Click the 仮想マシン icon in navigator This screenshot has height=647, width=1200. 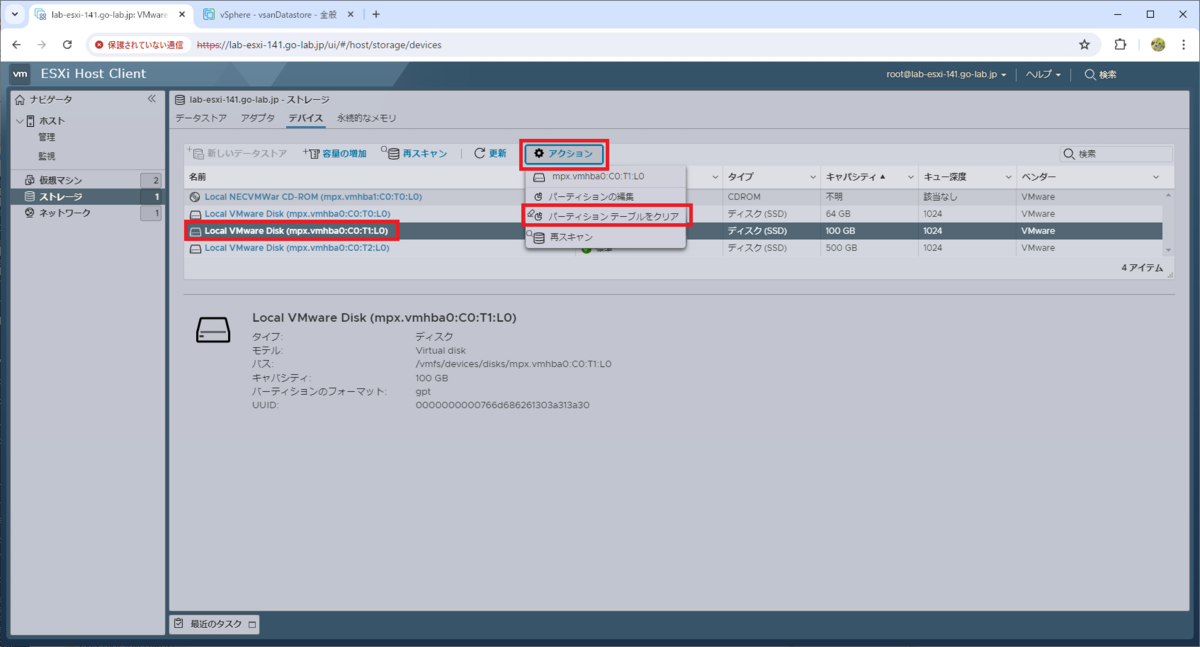click(29, 180)
